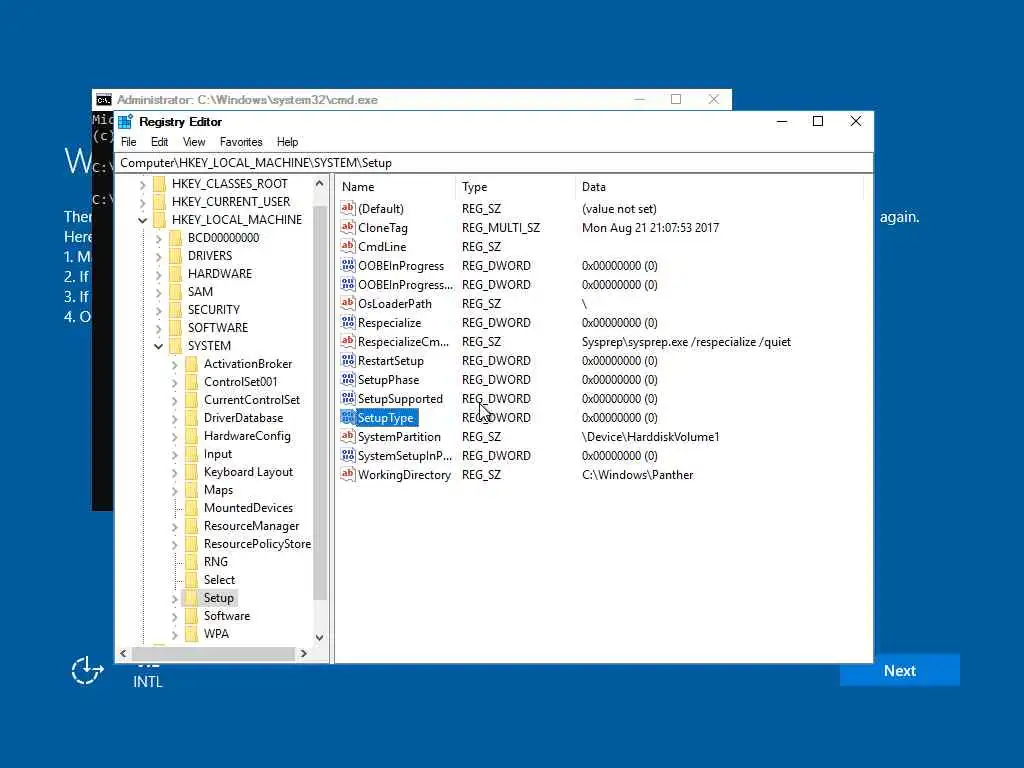The height and width of the screenshot is (768, 1024).
Task: Click the Sysprep respecialize data value
Action: click(x=686, y=342)
